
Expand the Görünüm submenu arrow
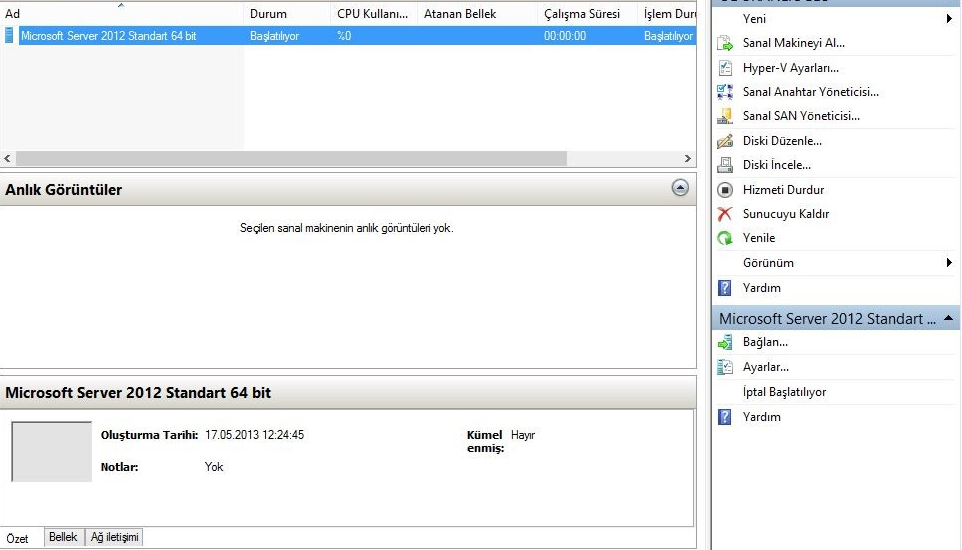[x=949, y=263]
